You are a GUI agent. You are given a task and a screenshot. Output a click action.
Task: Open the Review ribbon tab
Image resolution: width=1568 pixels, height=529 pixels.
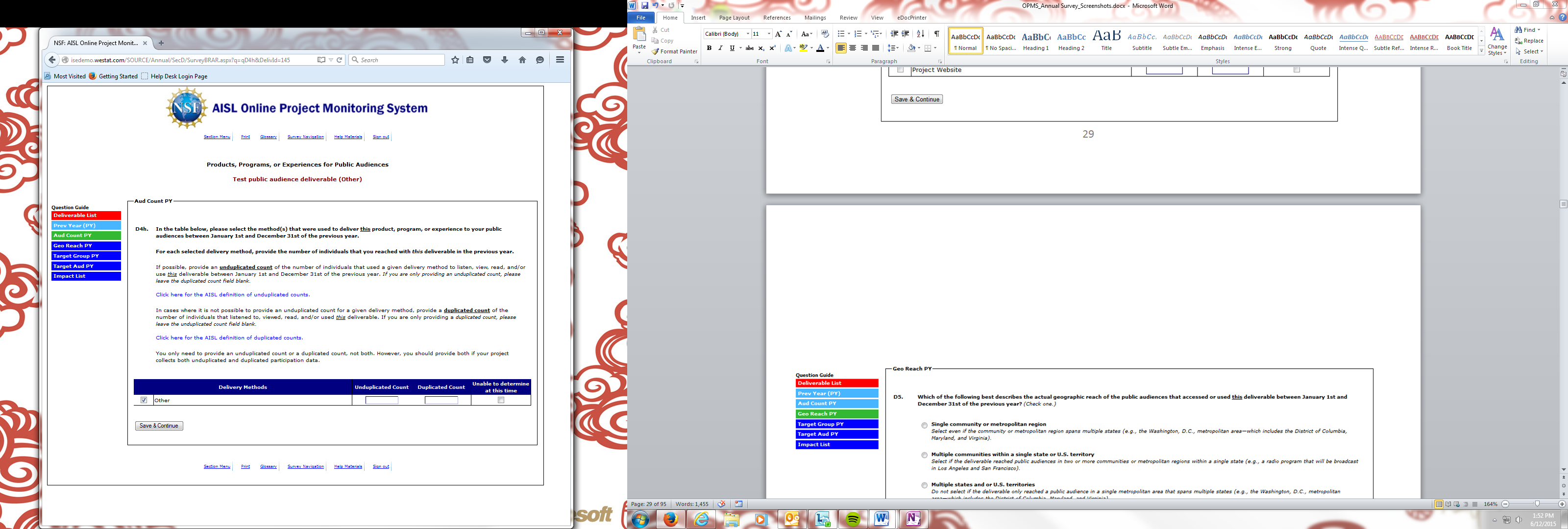[x=848, y=18]
